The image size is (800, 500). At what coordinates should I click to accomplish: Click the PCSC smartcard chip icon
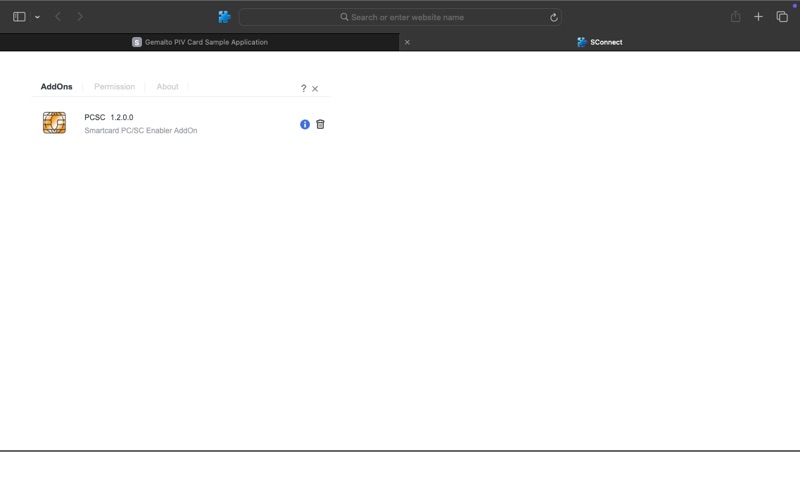[54, 123]
